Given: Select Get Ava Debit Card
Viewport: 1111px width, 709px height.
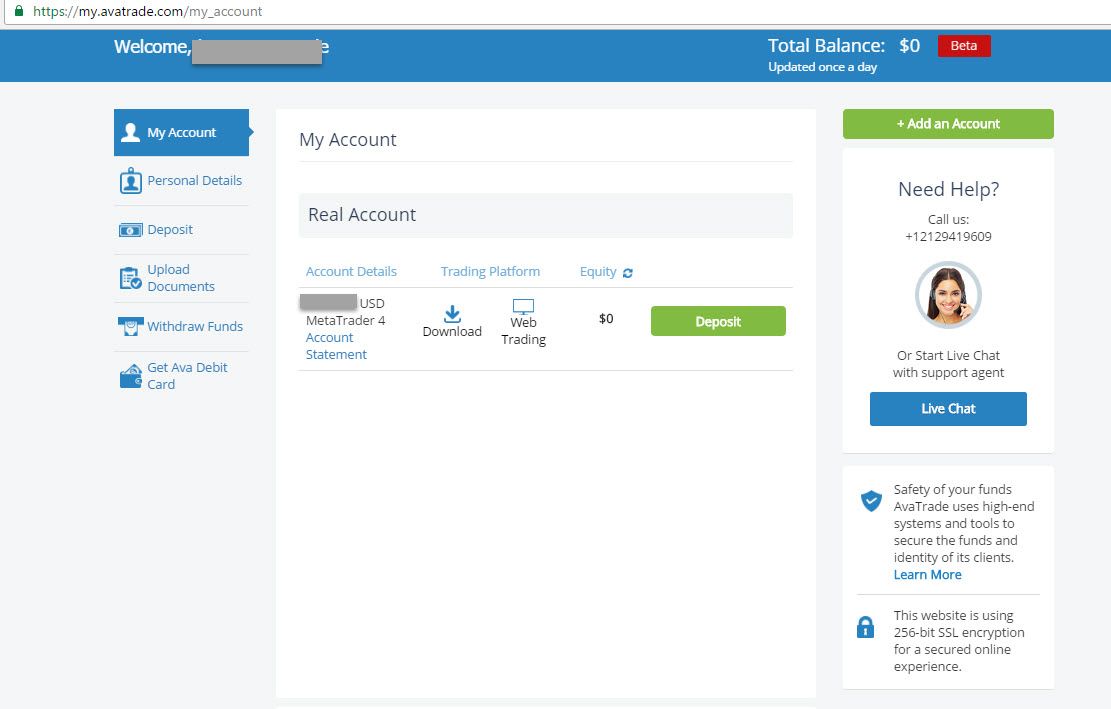Looking at the screenshot, I should tap(181, 376).
